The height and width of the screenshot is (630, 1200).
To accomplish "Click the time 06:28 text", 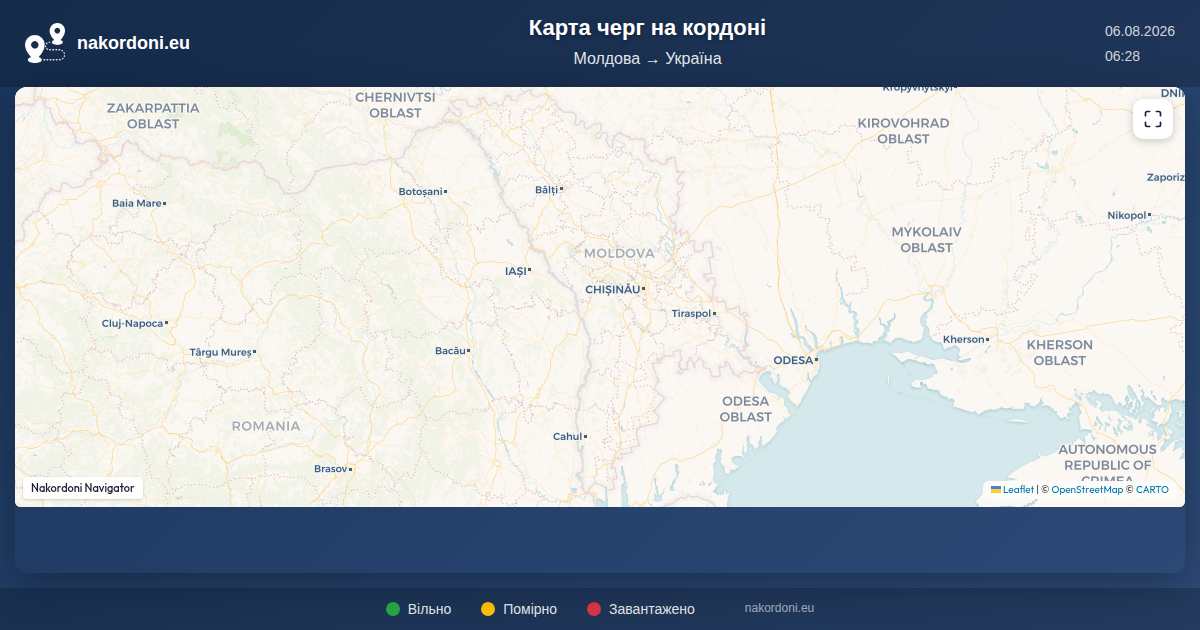I will 1122,56.
